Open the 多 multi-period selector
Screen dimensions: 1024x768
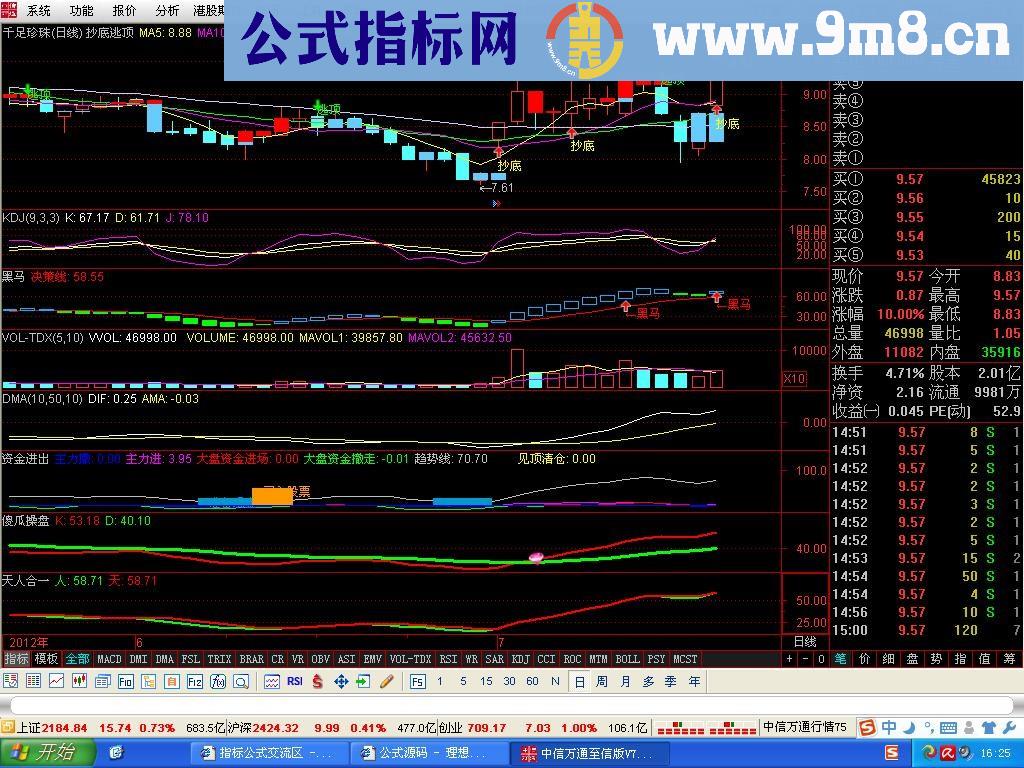[x=646, y=681]
